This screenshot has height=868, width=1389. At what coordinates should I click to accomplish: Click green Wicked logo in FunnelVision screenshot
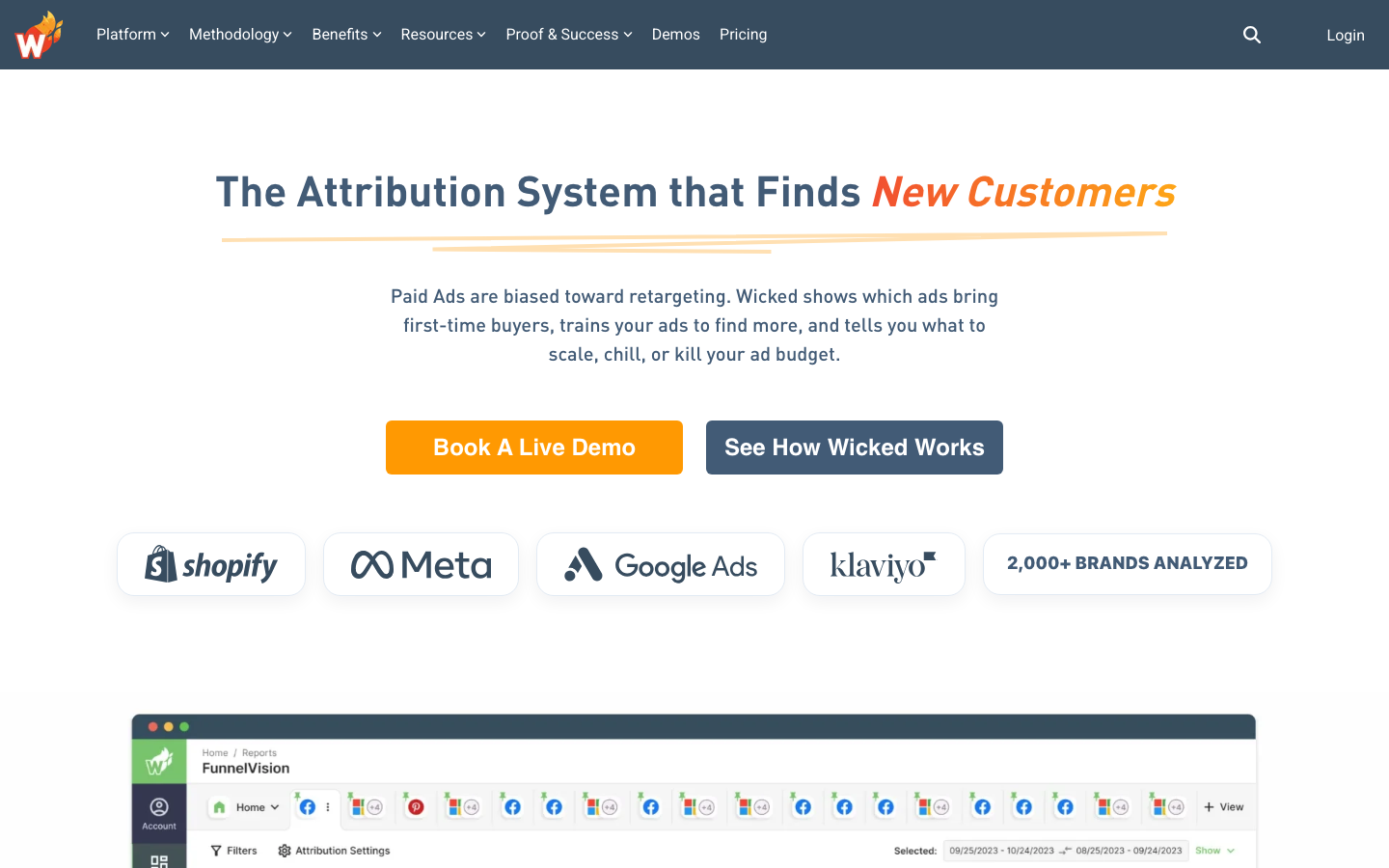(x=159, y=762)
